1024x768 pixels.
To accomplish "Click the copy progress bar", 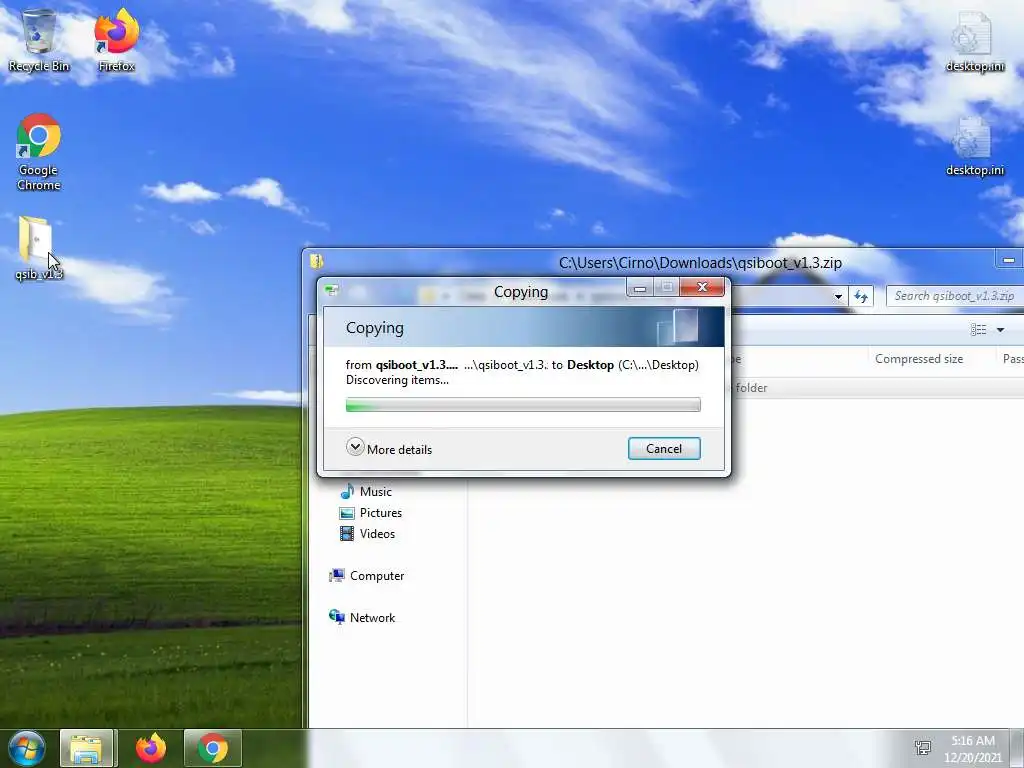I will (523, 405).
